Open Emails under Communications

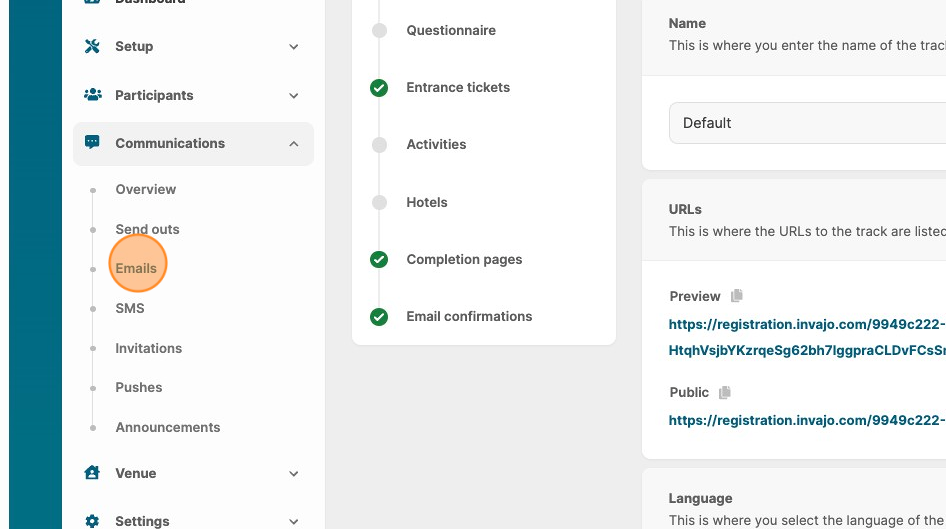tap(136, 268)
